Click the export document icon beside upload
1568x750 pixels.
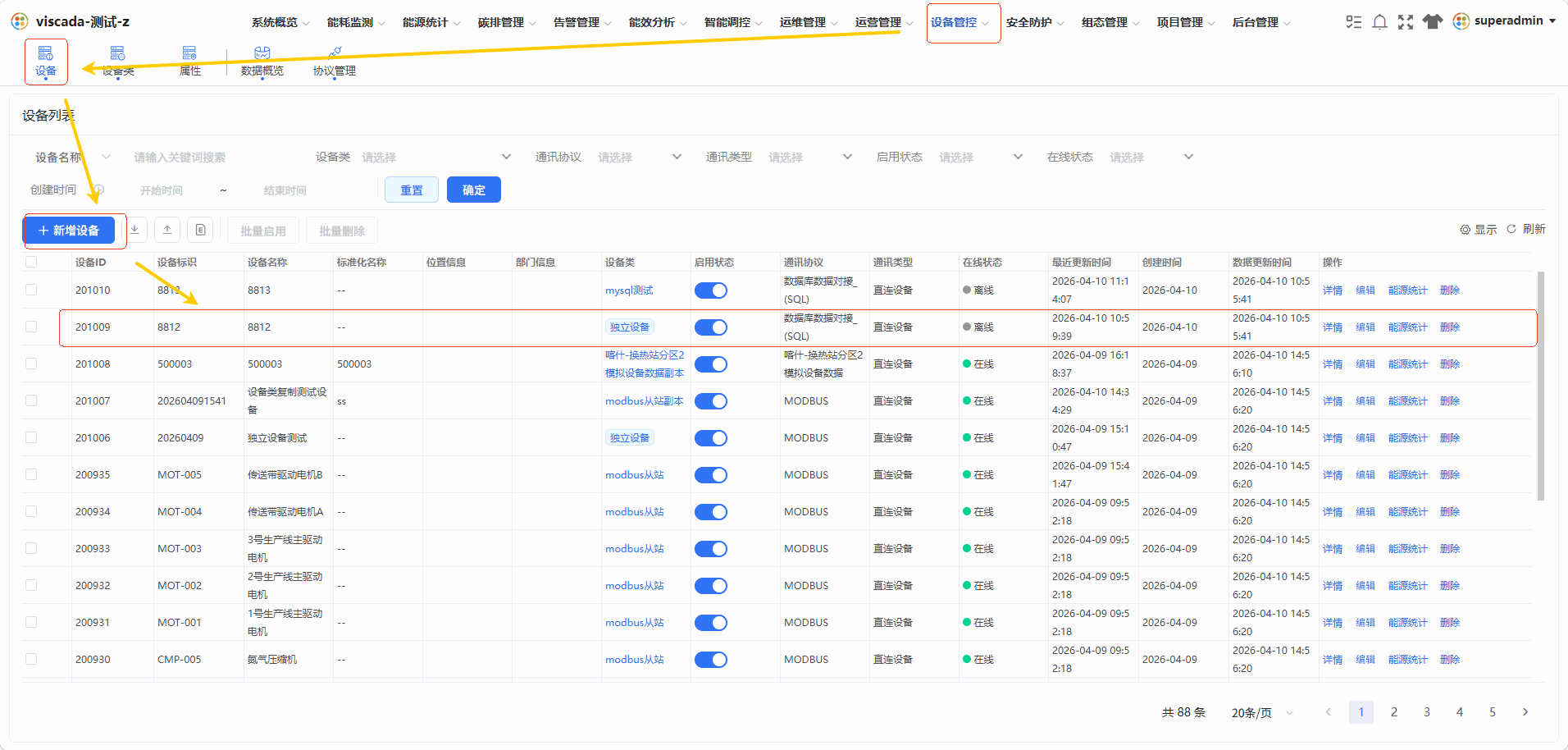click(200, 230)
